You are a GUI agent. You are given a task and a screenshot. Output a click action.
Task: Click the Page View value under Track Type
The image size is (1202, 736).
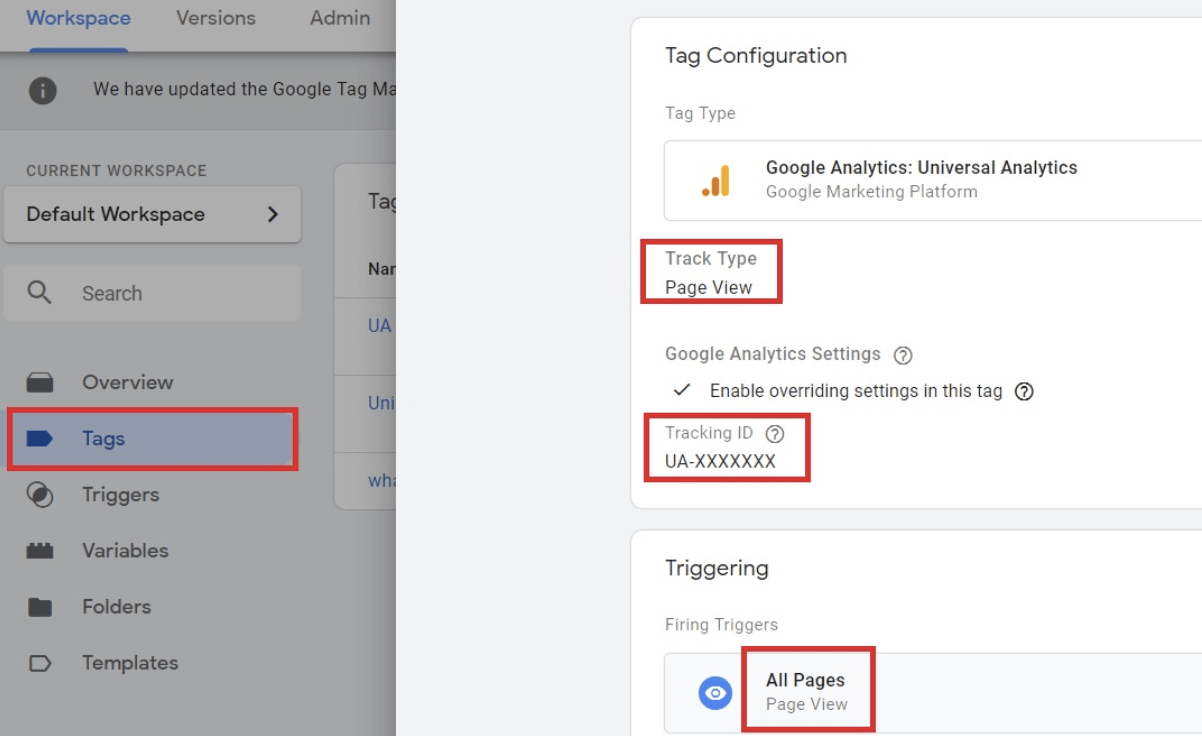tap(709, 288)
